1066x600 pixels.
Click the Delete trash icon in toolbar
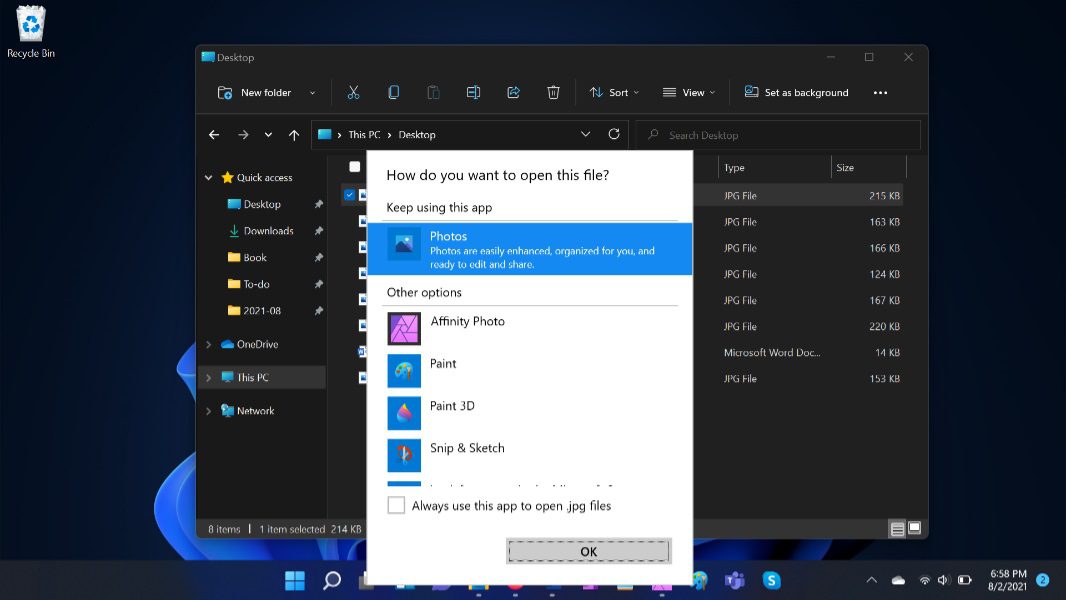tap(553, 92)
